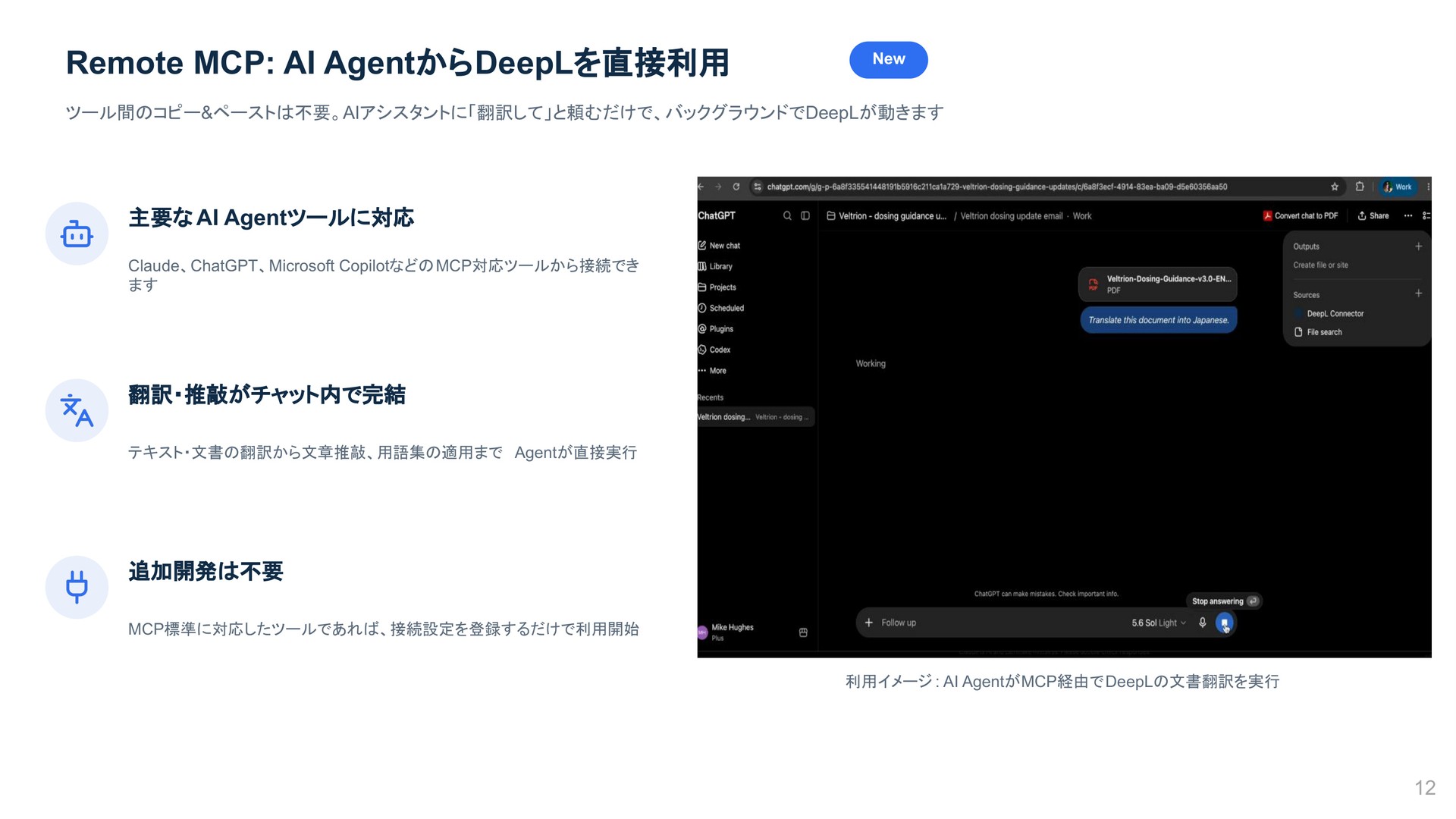Click the microphone dictation icon
The image size is (1456, 819).
(1203, 623)
